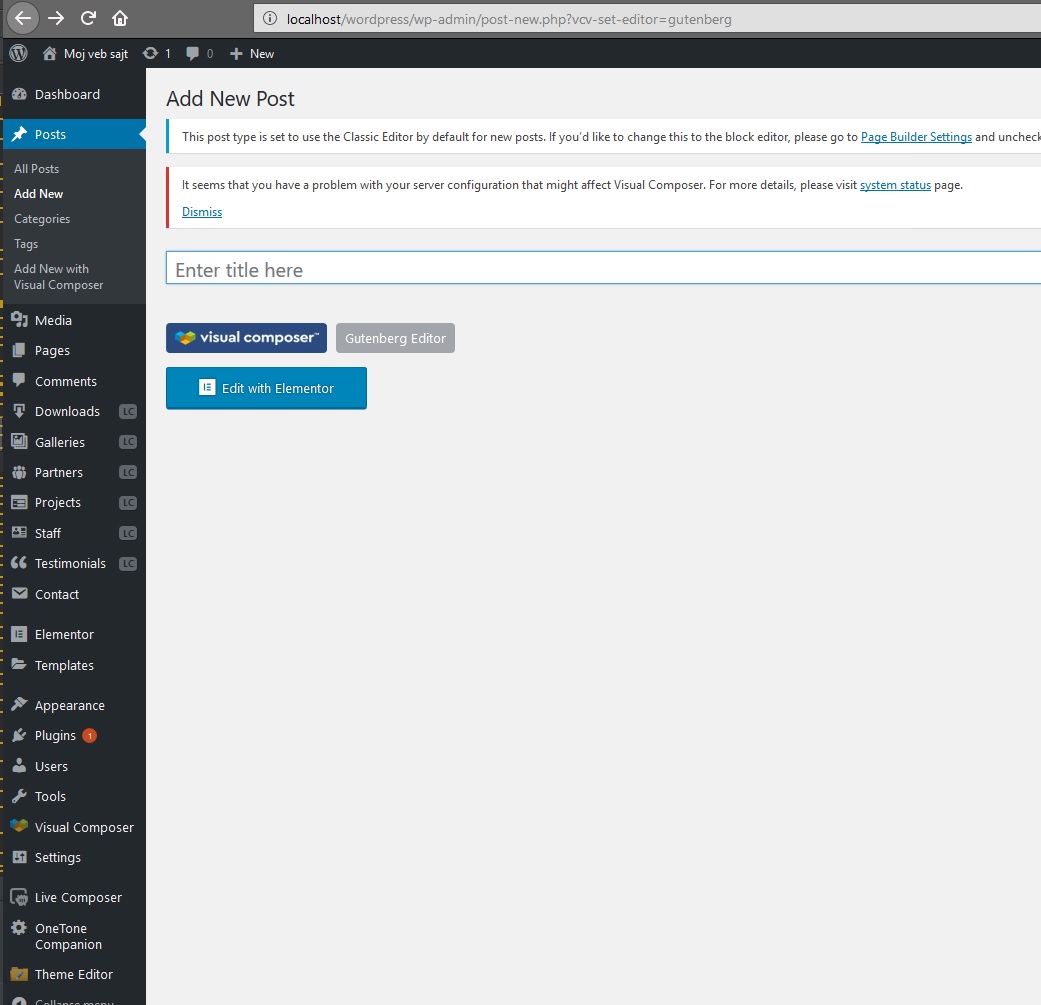1041x1005 pixels.
Task: Expand the New content menu
Action: [x=252, y=54]
